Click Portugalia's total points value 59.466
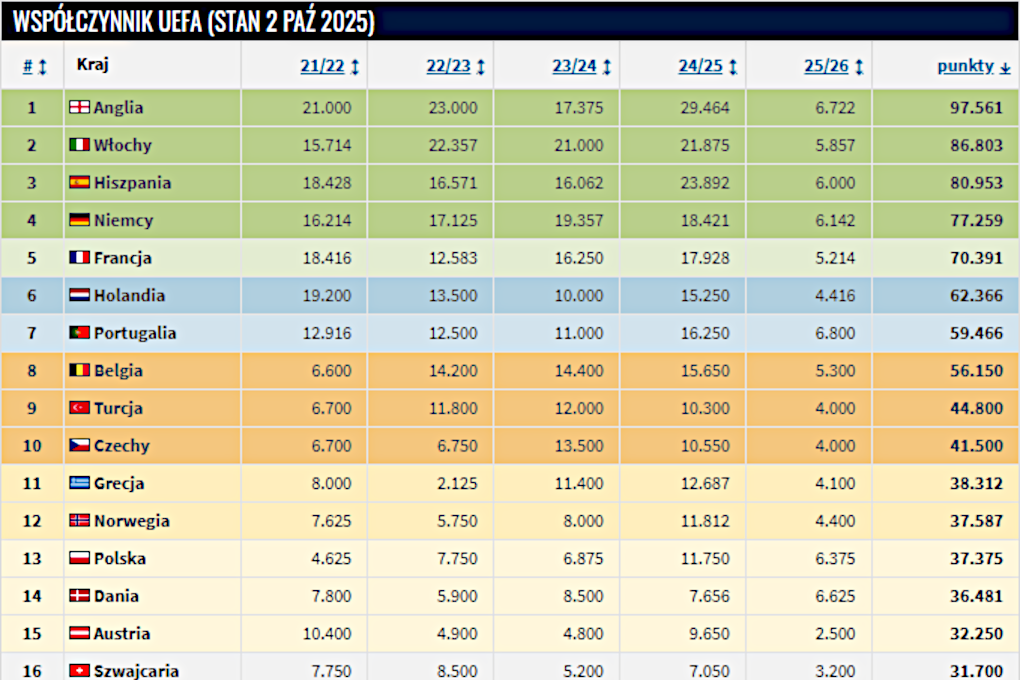1020x680 pixels. click(974, 333)
